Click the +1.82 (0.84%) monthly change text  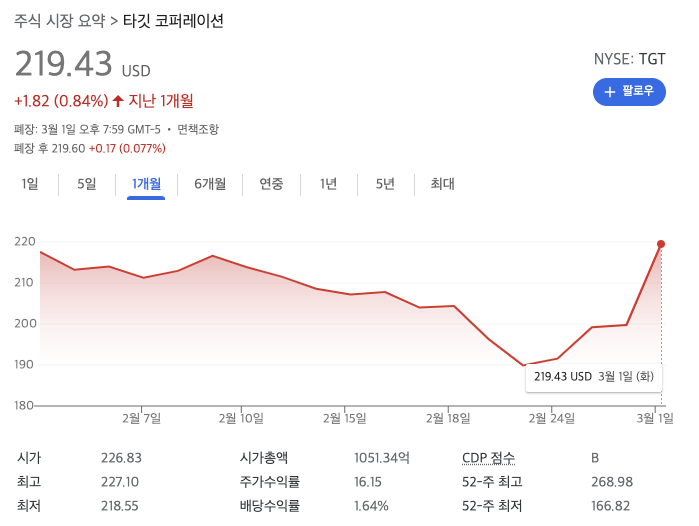pyautogui.click(x=61, y=101)
